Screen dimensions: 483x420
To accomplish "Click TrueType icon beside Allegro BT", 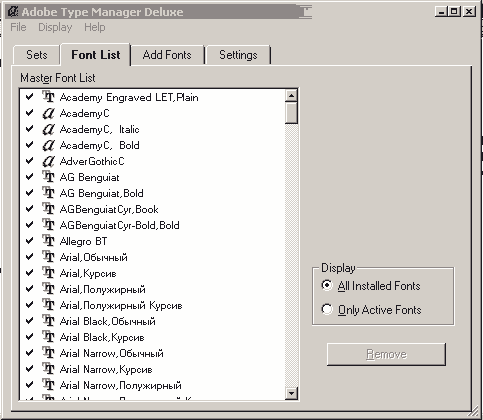I will tap(48, 241).
